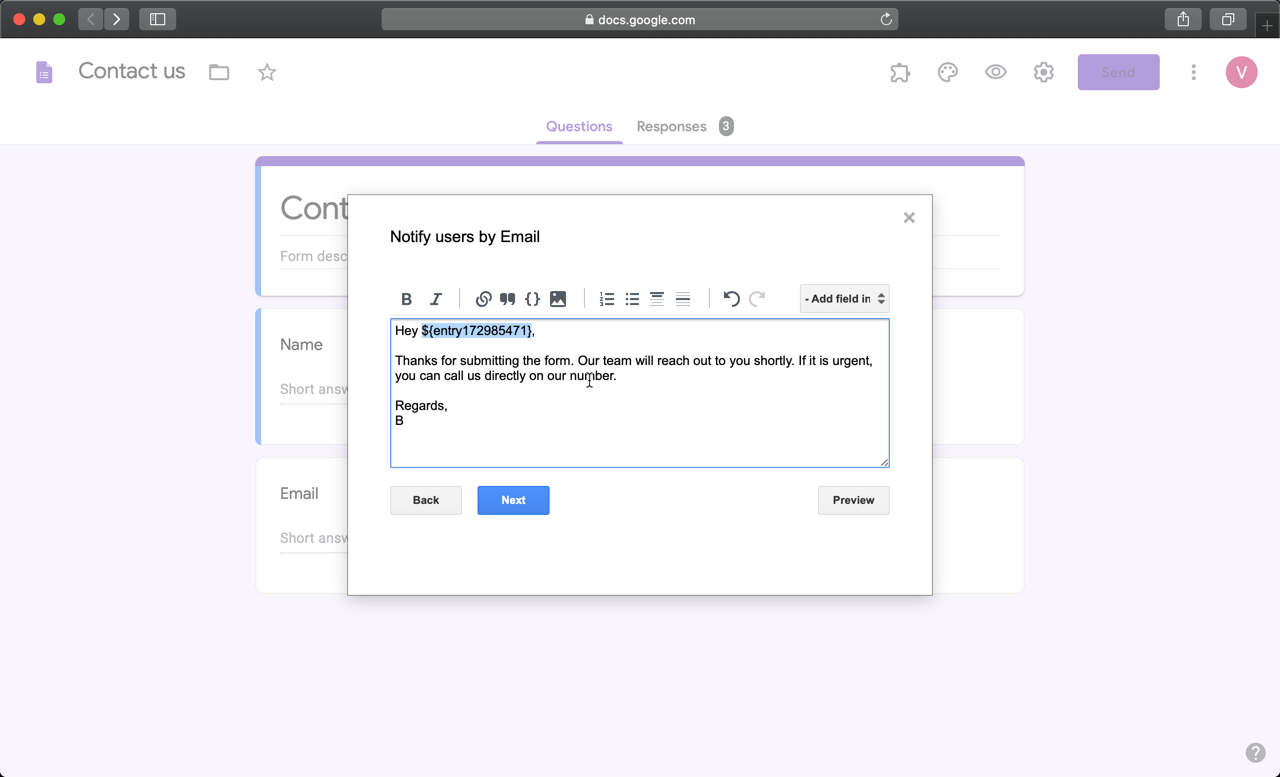The width and height of the screenshot is (1280, 777).
Task: Open the Add-ons puzzle piece menu
Action: [x=899, y=72]
